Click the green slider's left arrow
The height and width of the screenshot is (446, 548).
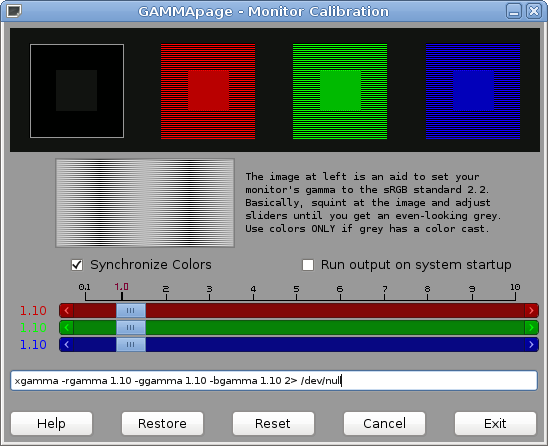[x=67, y=328]
